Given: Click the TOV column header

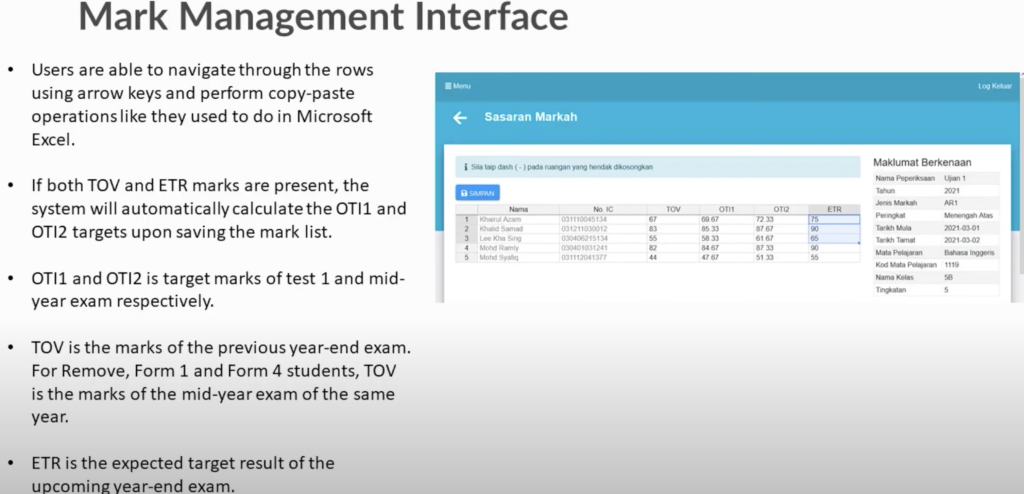Looking at the screenshot, I should [x=673, y=209].
